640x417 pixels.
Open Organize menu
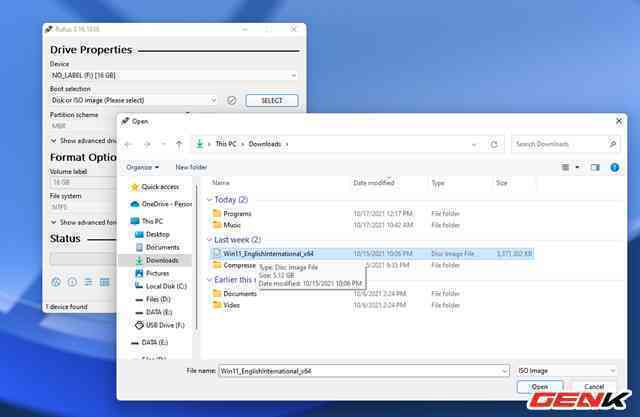[x=142, y=167]
